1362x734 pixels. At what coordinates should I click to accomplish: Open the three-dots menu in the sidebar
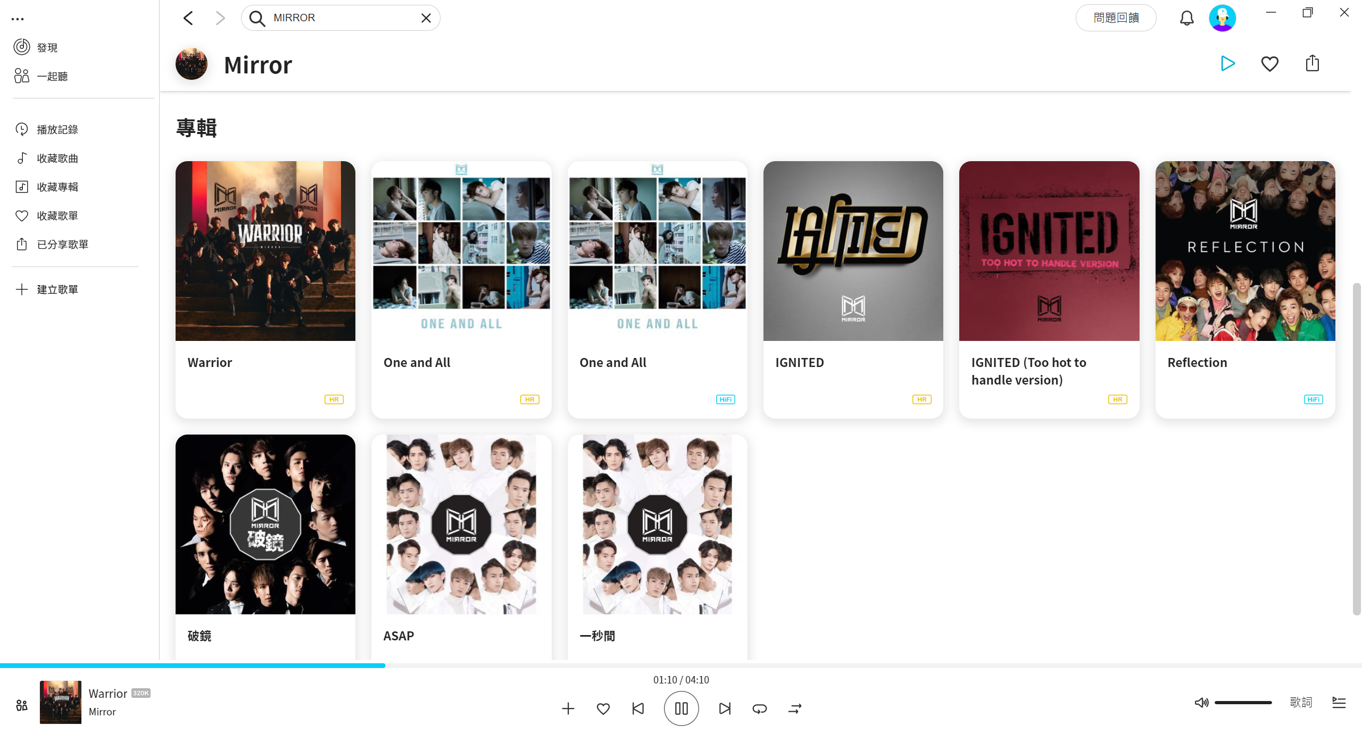(x=18, y=19)
